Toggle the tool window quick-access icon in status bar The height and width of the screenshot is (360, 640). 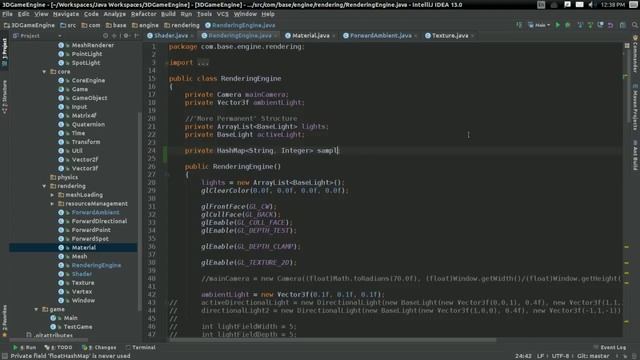tap(4, 356)
